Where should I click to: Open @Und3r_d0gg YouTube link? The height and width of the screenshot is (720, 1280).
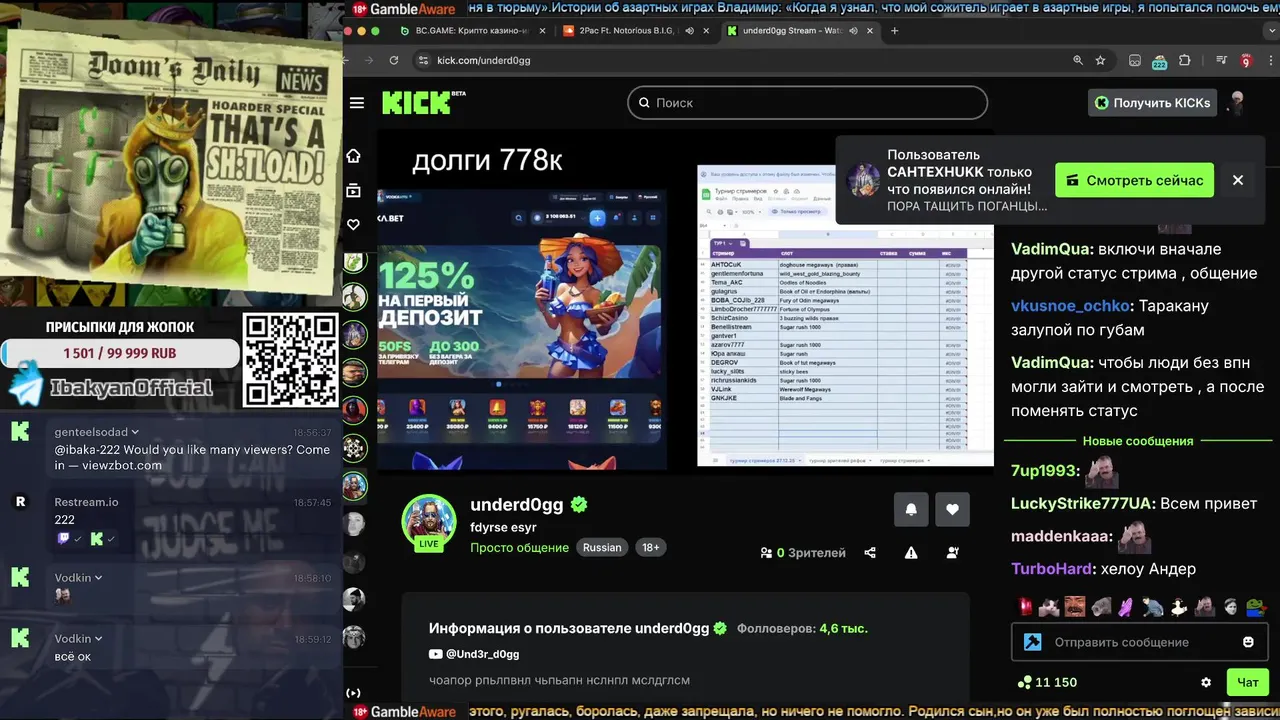(474, 654)
